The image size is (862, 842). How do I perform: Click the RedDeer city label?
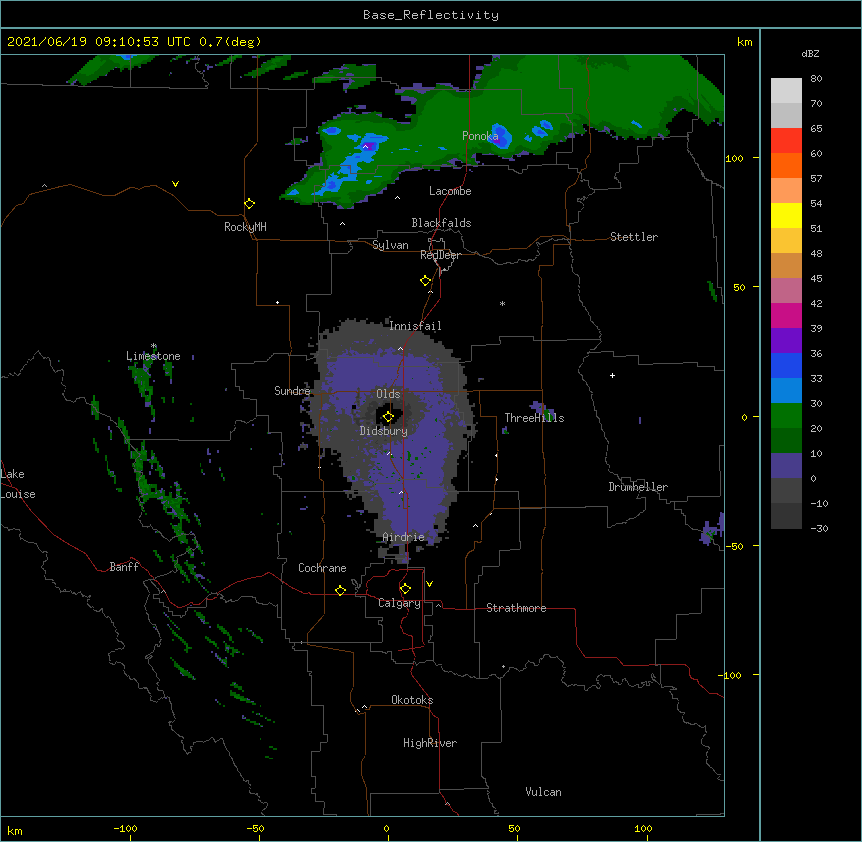coord(440,255)
